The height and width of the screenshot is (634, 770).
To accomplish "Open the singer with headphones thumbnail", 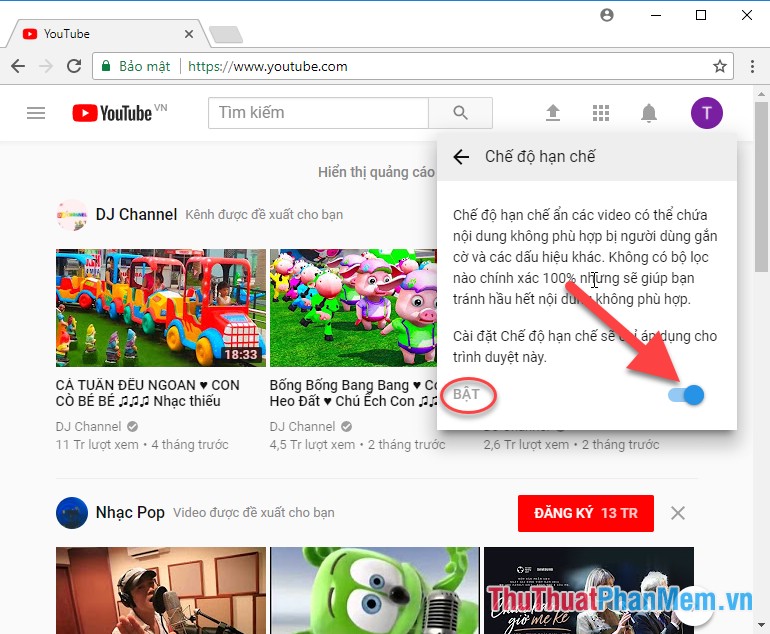I will pyautogui.click(x=161, y=590).
